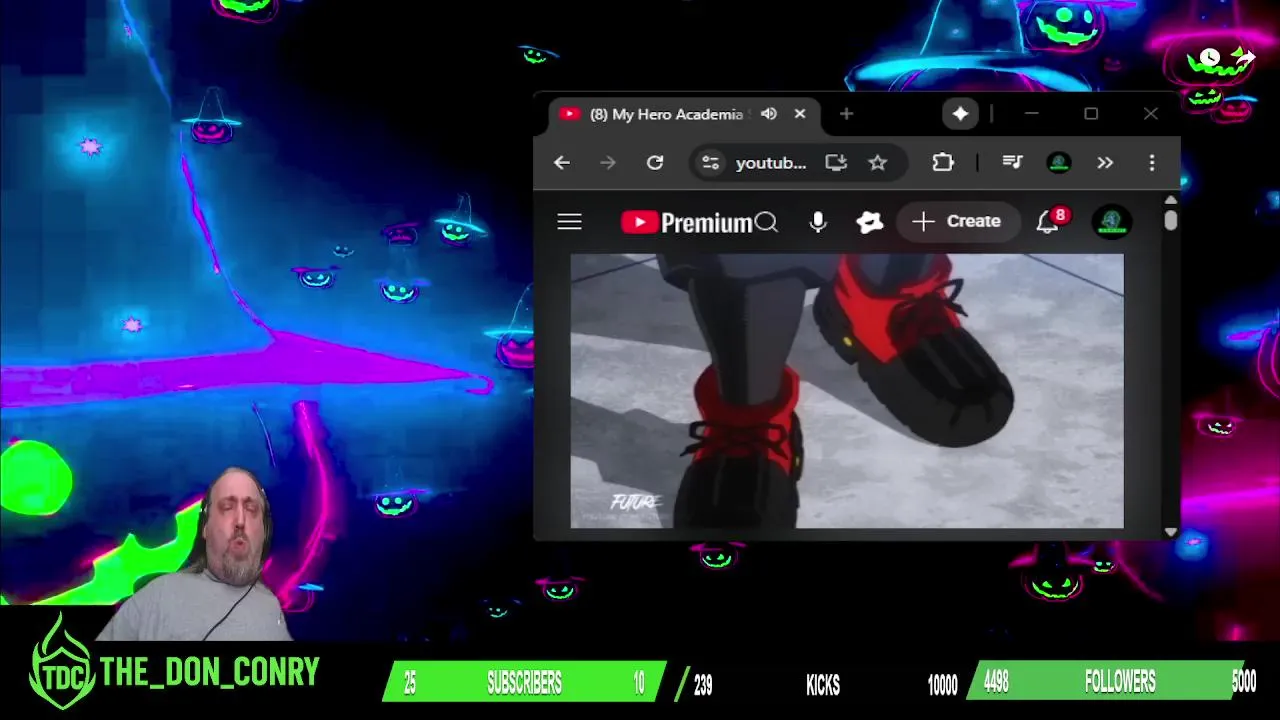Go back using the browser back arrow

[562, 163]
